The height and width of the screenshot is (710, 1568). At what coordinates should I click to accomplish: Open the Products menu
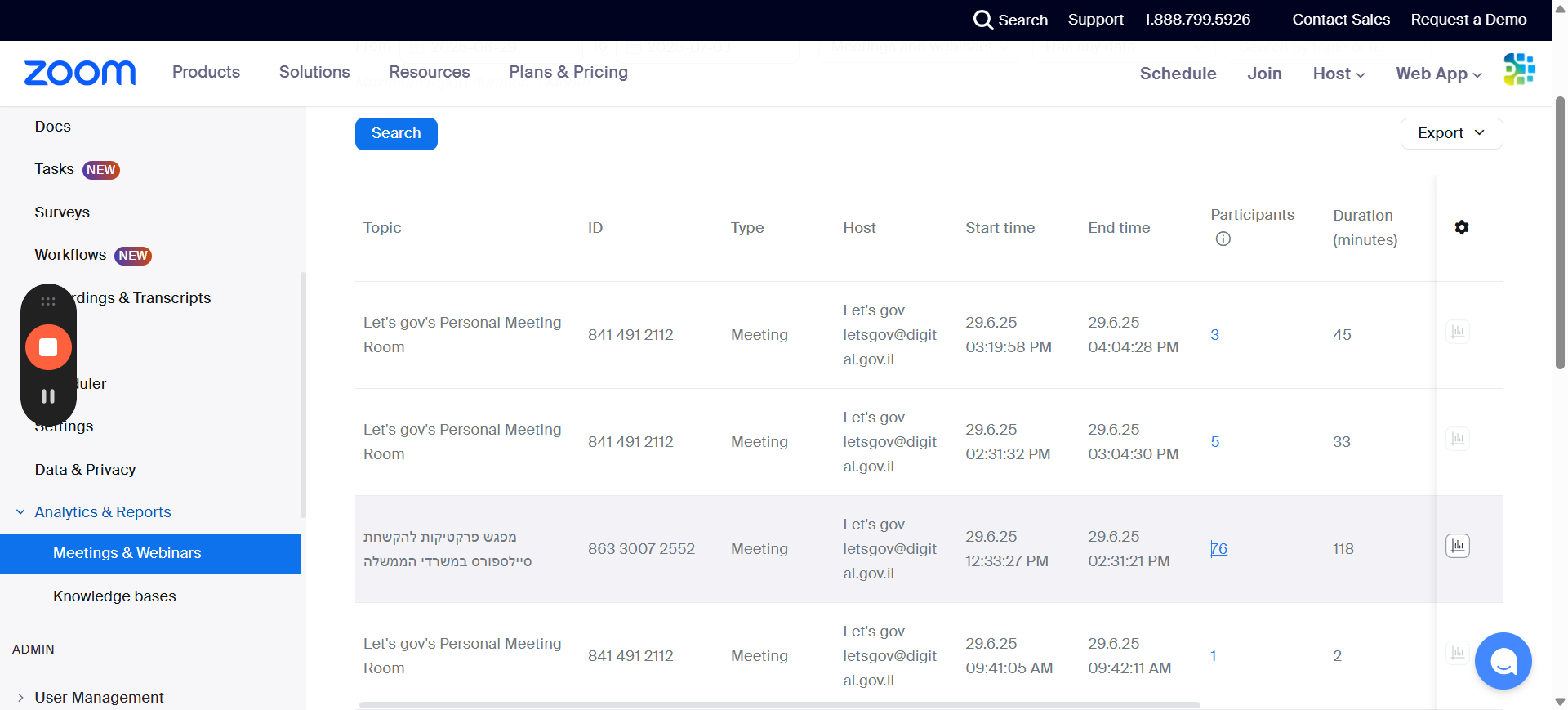point(206,72)
